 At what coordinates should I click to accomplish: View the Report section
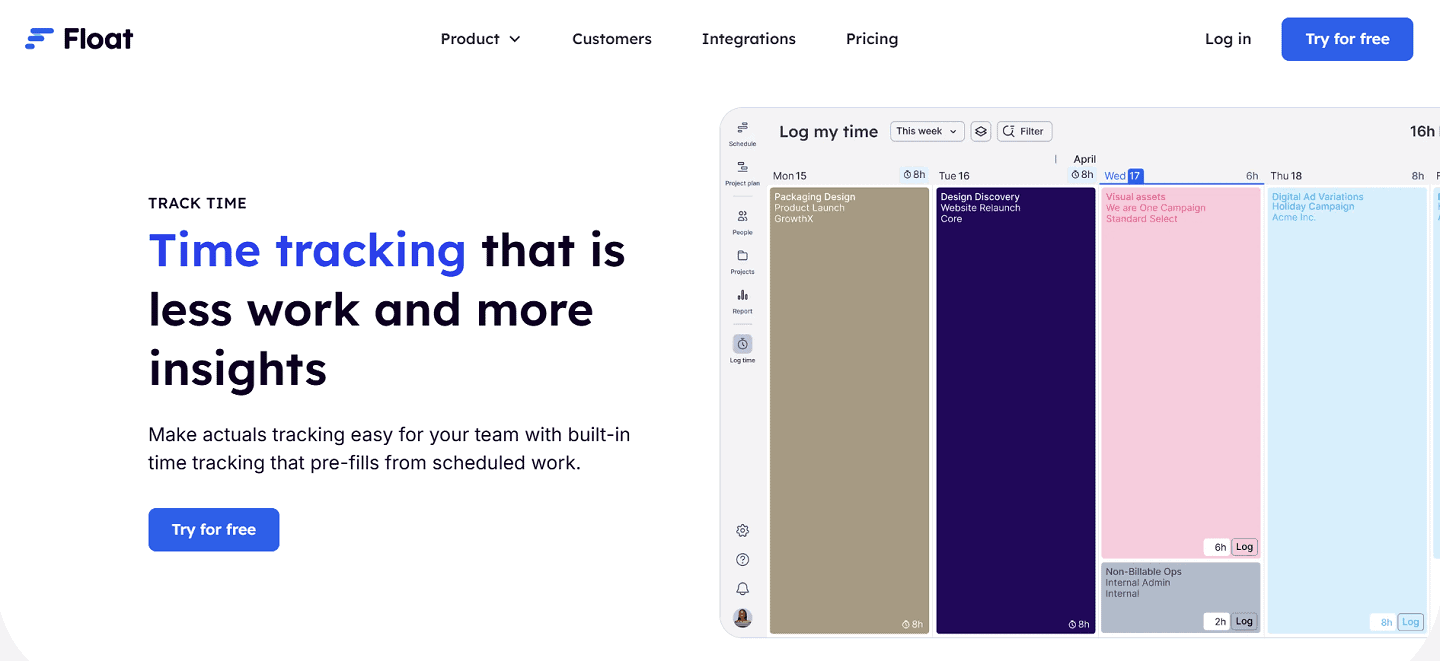[x=742, y=298]
